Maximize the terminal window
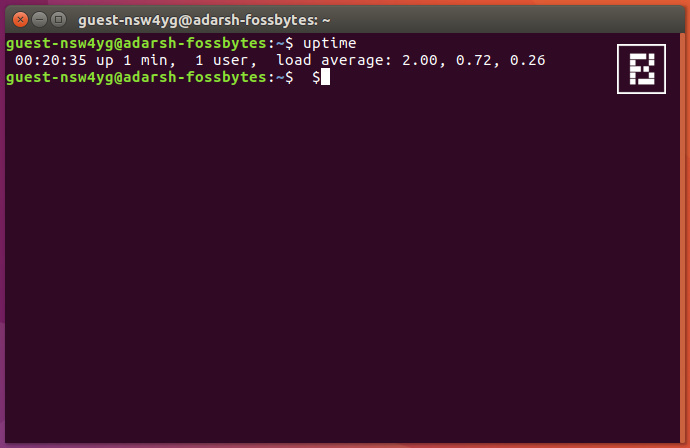This screenshot has height=448, width=690. click(58, 20)
